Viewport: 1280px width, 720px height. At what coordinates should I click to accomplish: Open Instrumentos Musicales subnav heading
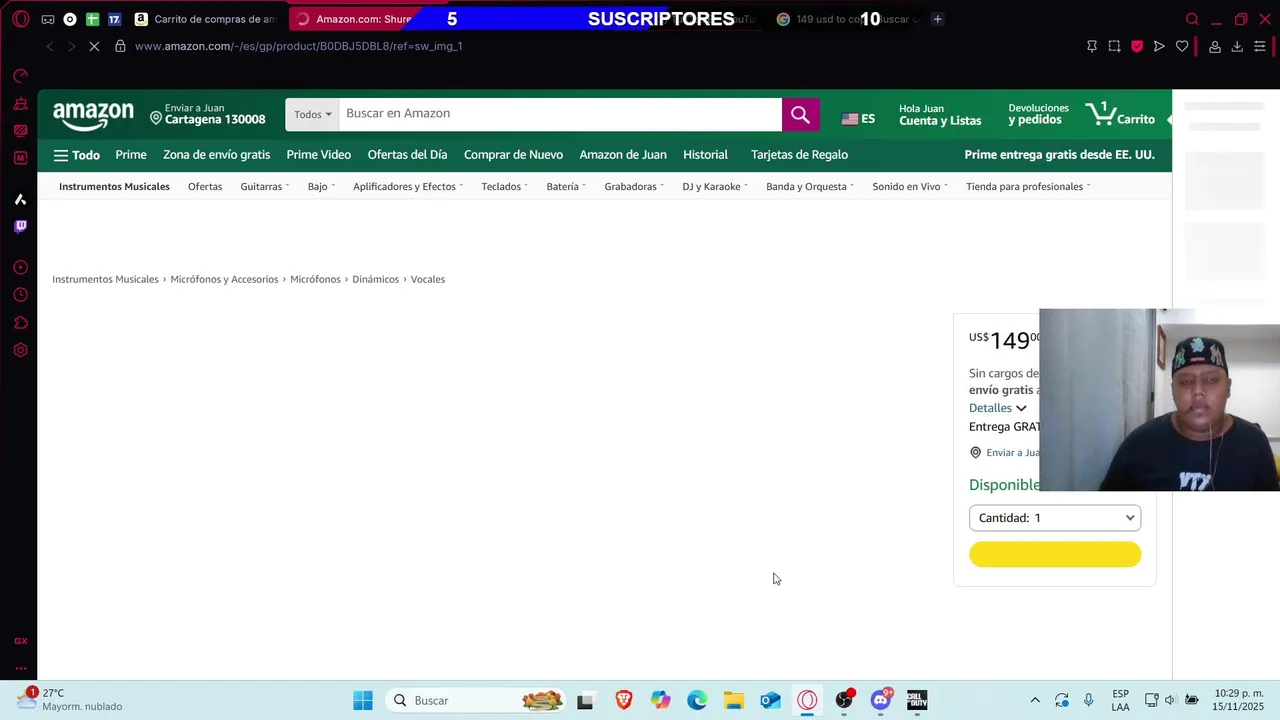coord(114,187)
